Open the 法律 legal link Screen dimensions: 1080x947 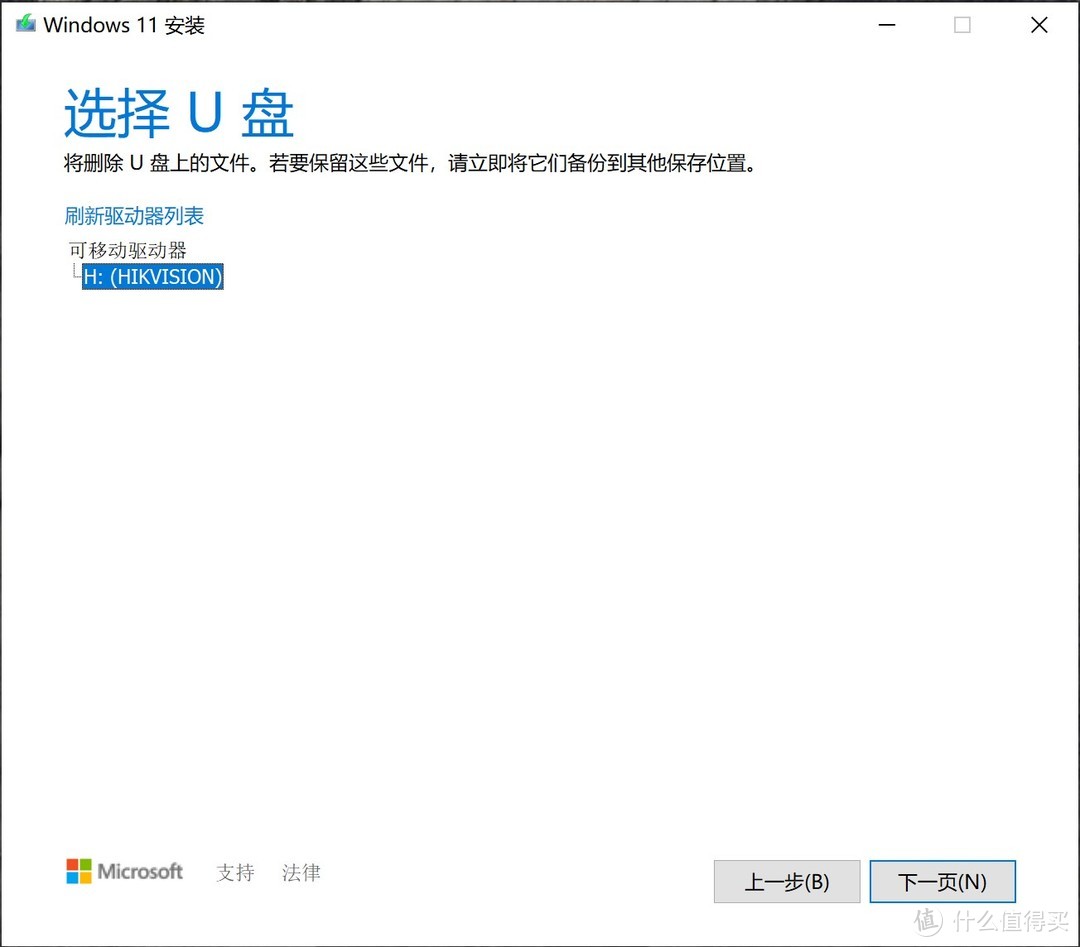pos(301,873)
